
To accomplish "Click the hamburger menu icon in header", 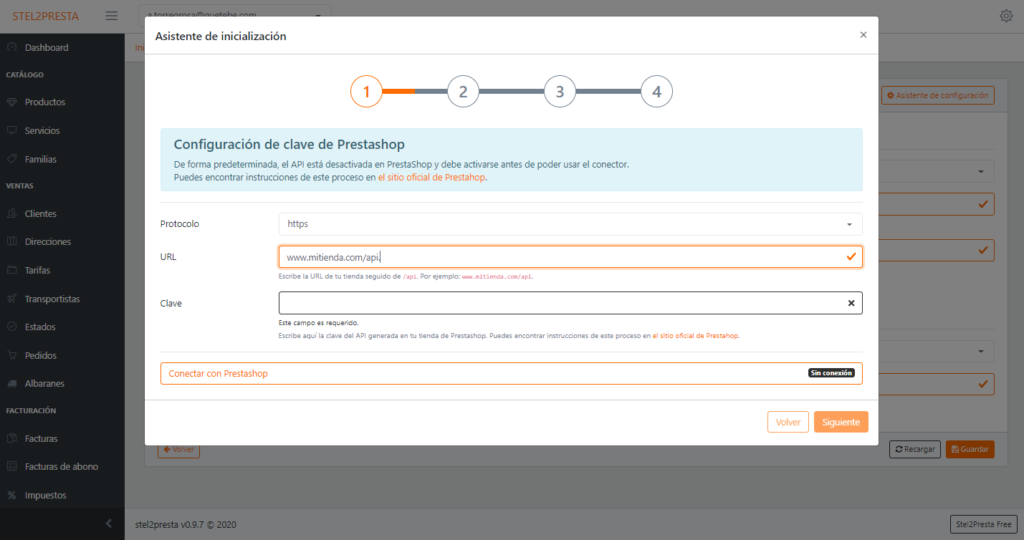I will tap(111, 16).
